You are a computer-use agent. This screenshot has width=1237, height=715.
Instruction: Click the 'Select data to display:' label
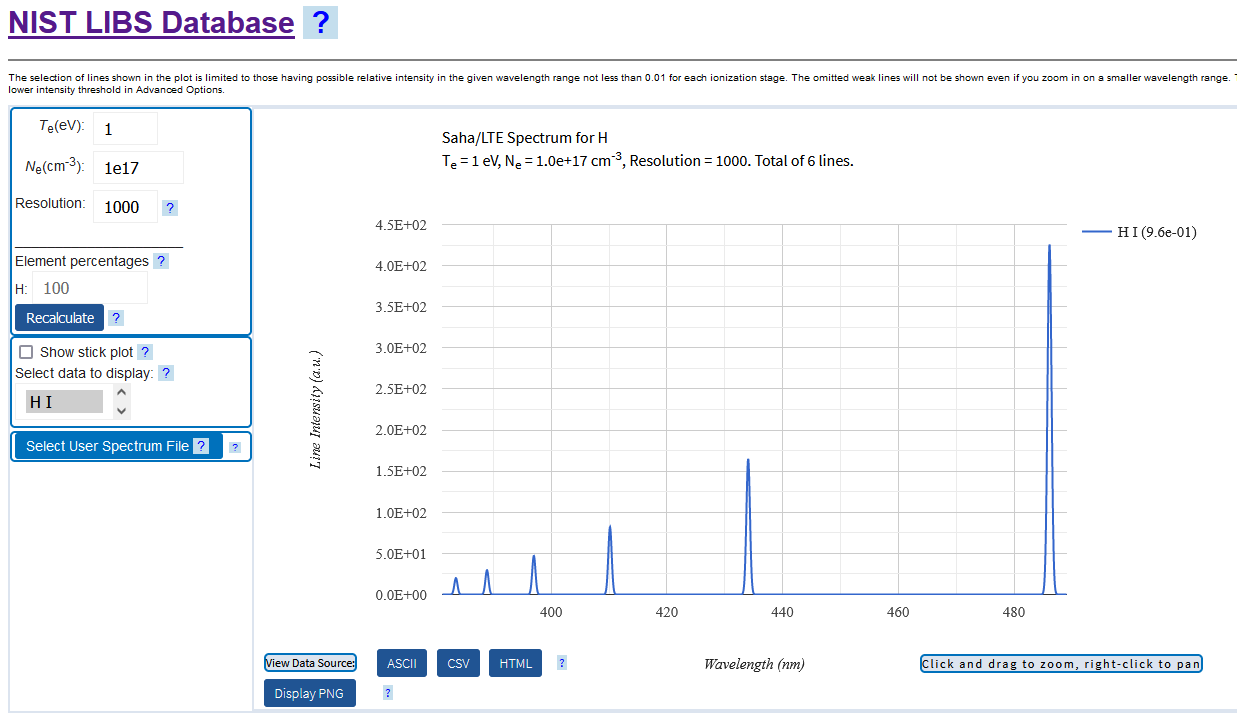click(x=85, y=373)
